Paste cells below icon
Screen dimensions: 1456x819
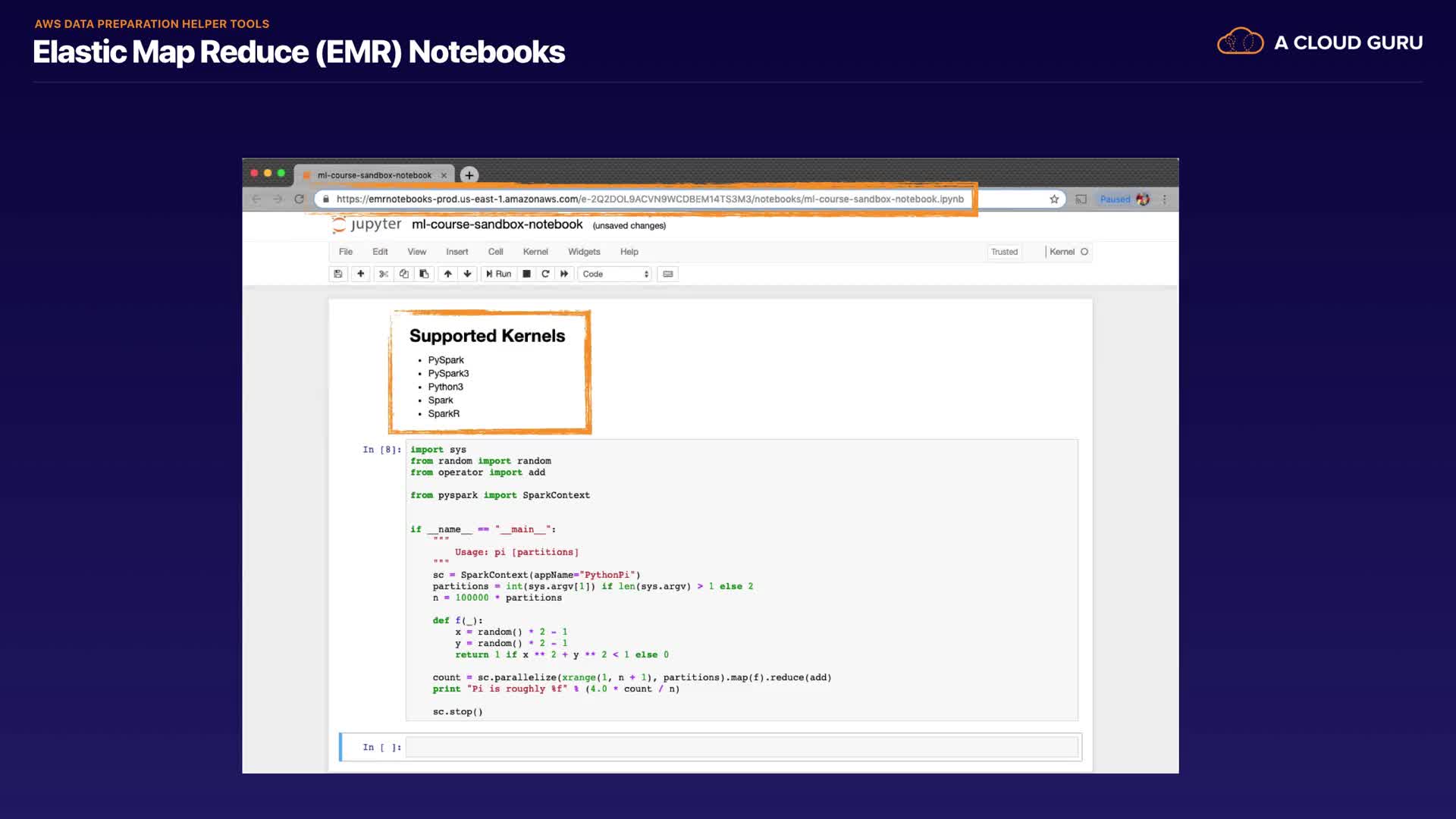coord(424,274)
